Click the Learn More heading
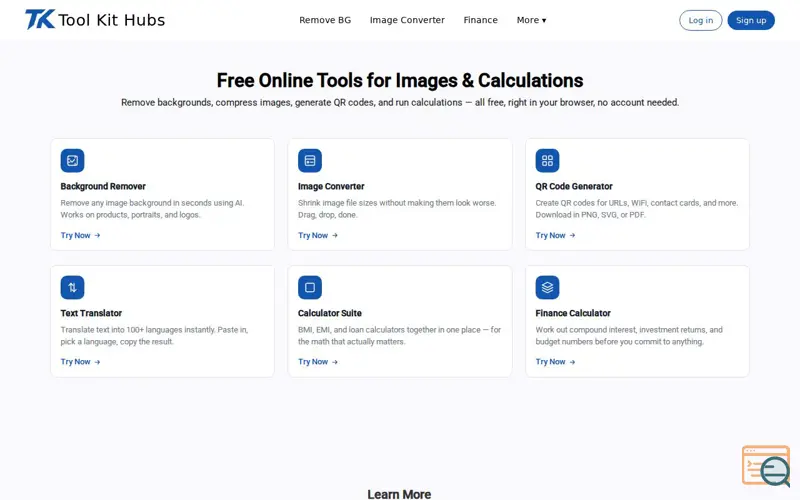This screenshot has height=500, width=800. 399,494
